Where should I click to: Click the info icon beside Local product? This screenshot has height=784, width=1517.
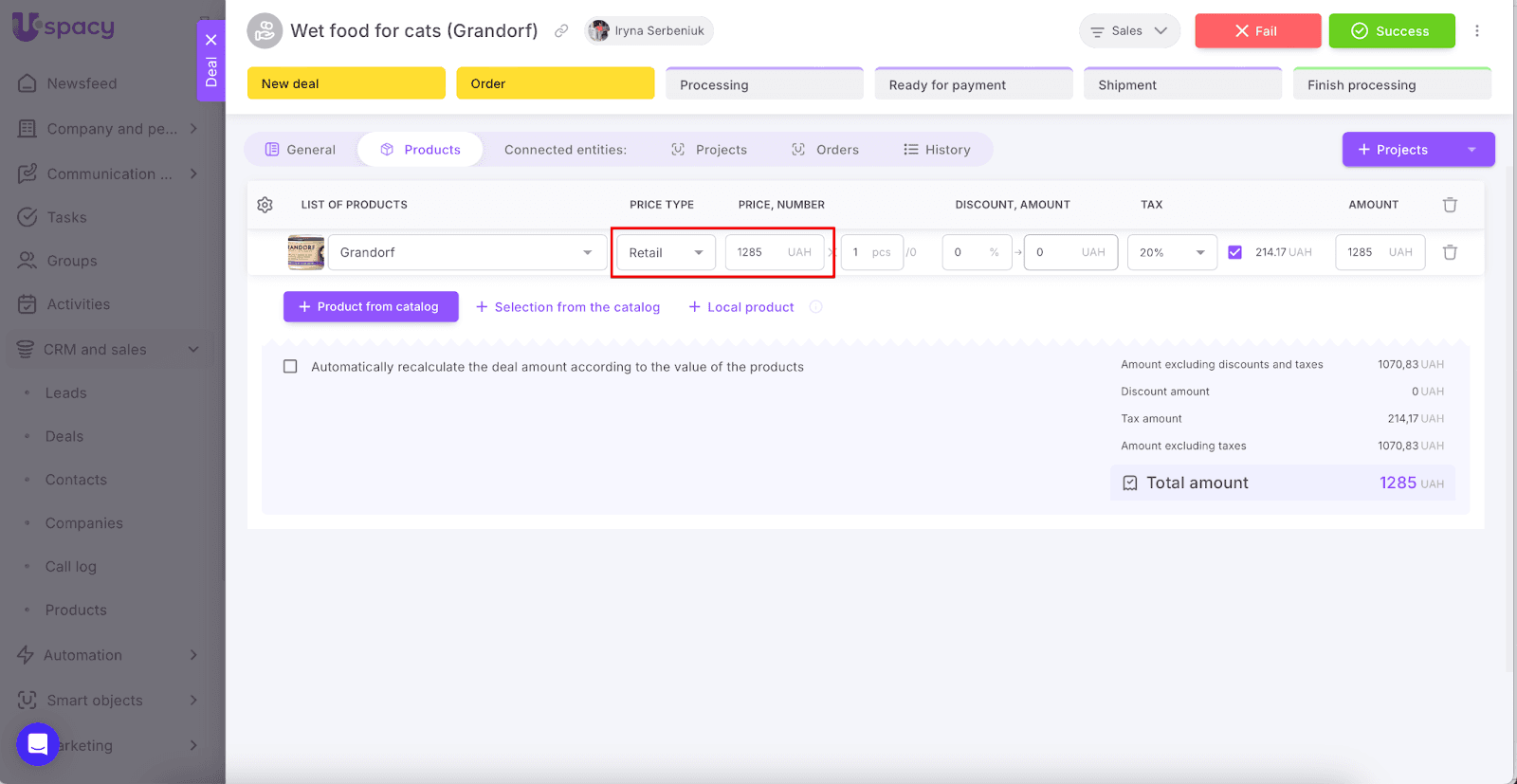pyautogui.click(x=815, y=307)
